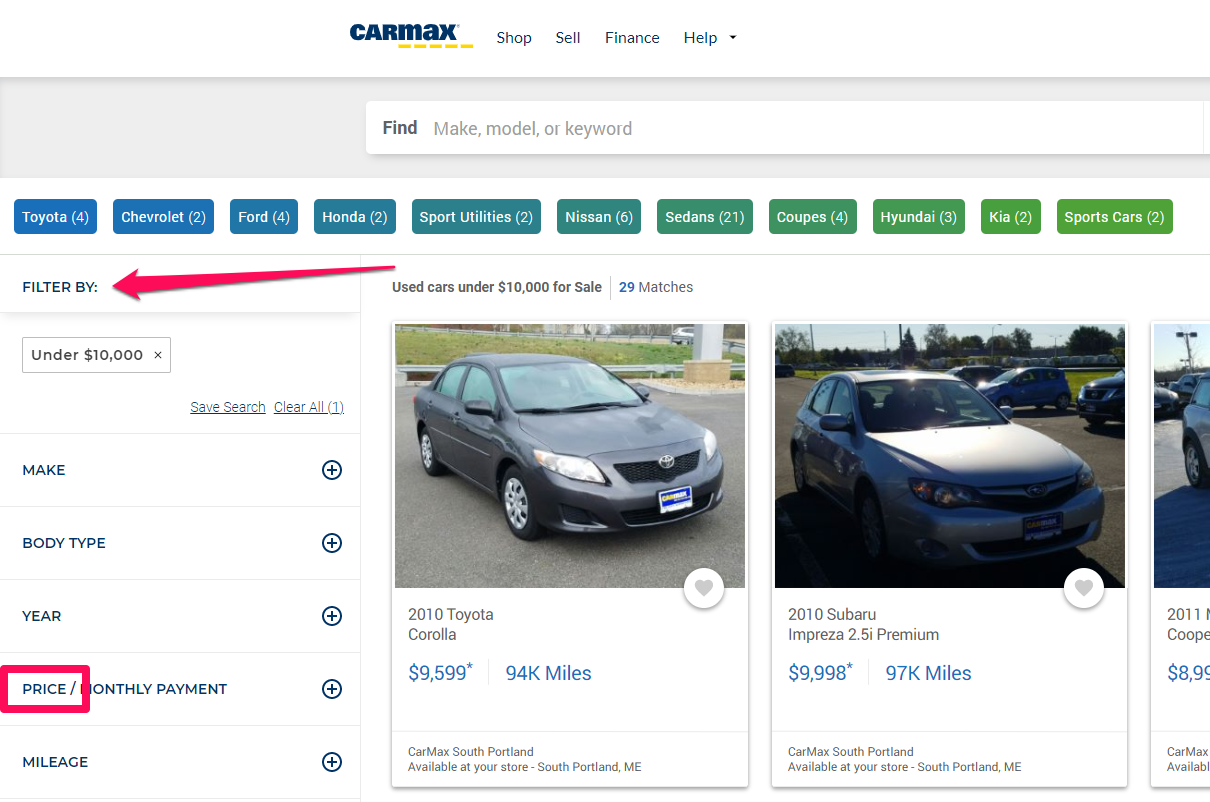This screenshot has height=802, width=1210.
Task: Open the 2010 Toyota Corolla photo
Action: pos(570,455)
